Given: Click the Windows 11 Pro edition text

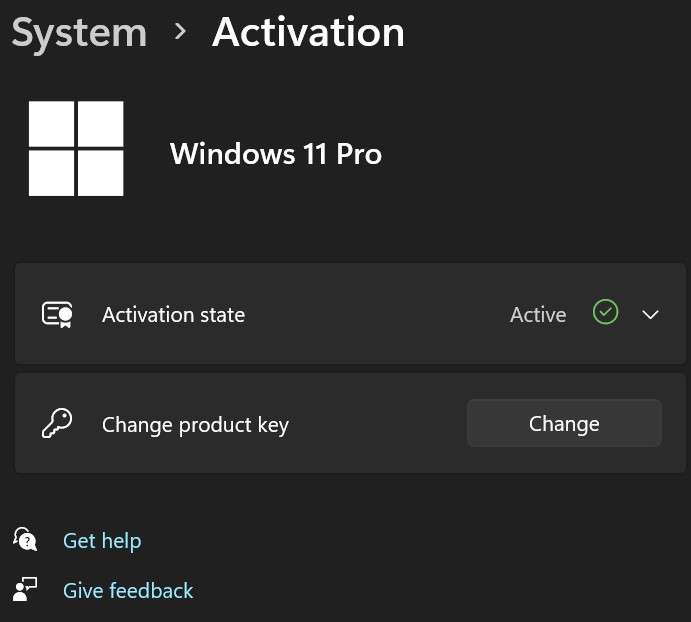Looking at the screenshot, I should coord(276,154).
